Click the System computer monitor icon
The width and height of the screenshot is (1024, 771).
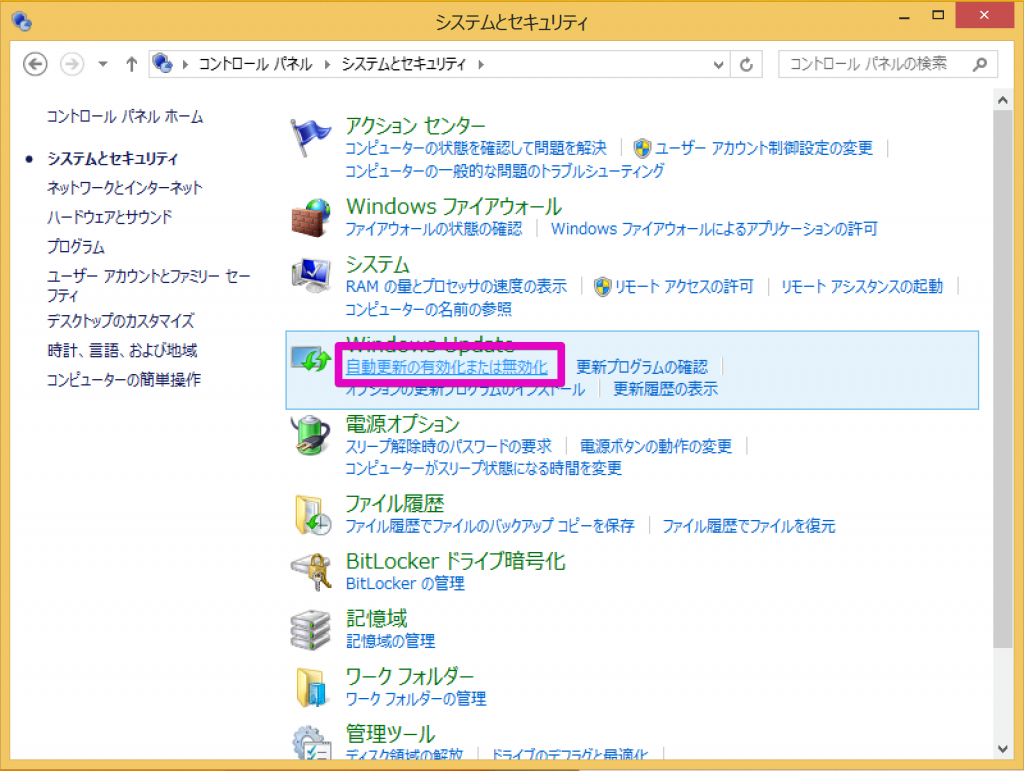tap(311, 275)
